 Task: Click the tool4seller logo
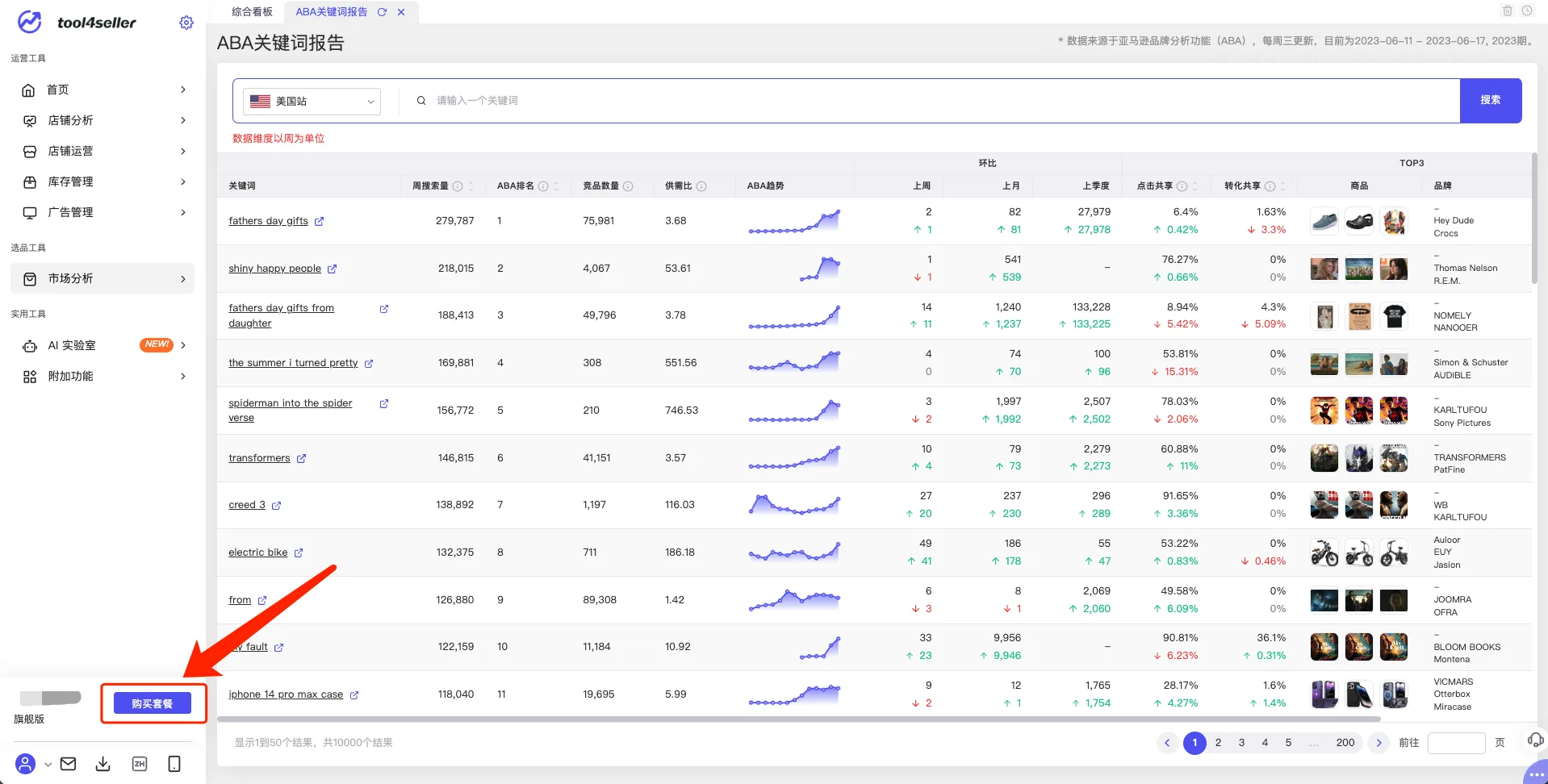pos(77,23)
